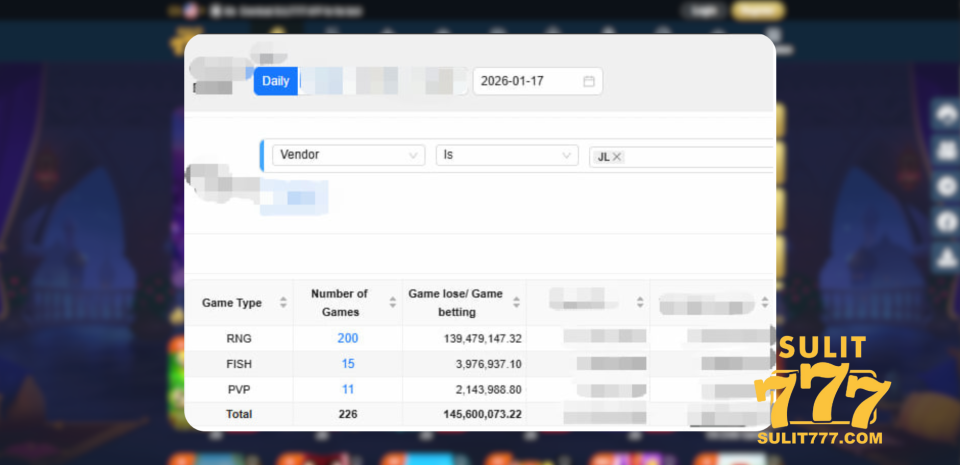960x465 pixels.
Task: Open the 200 games link for RNG
Action: 348,338
